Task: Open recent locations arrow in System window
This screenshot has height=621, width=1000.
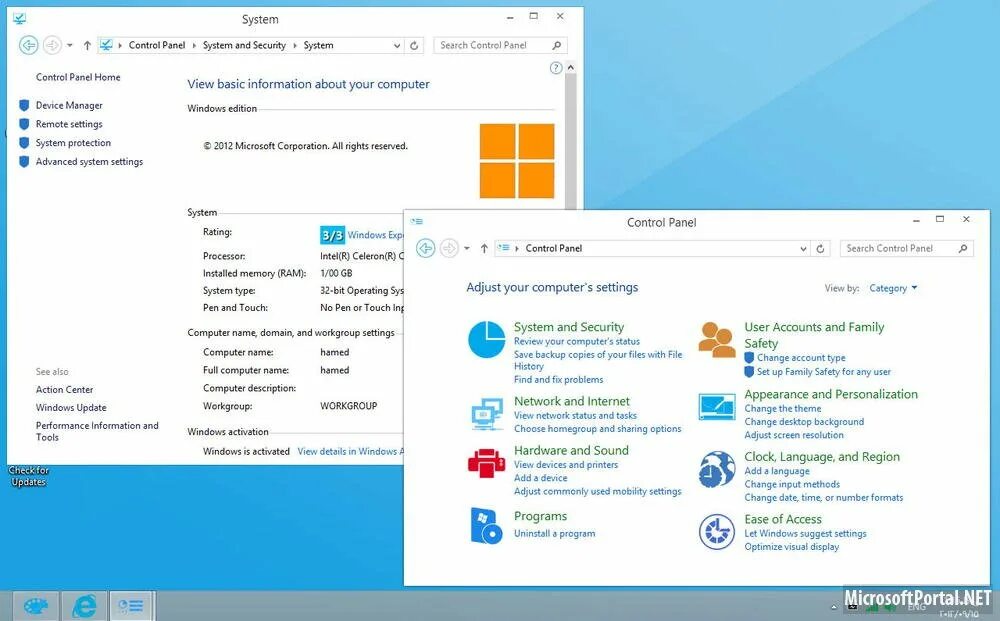Action: (x=70, y=45)
